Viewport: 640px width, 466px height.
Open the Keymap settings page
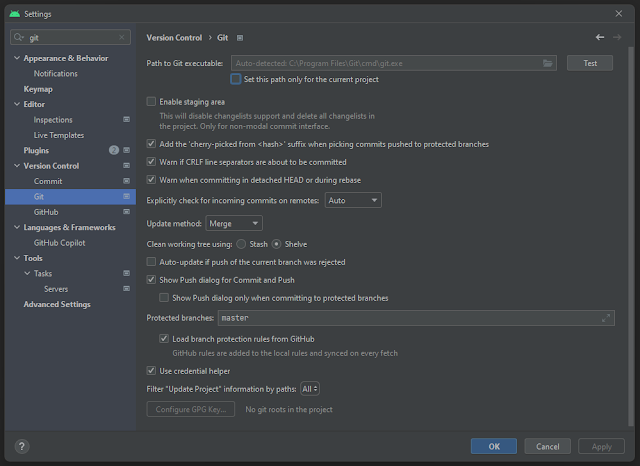click(38, 89)
